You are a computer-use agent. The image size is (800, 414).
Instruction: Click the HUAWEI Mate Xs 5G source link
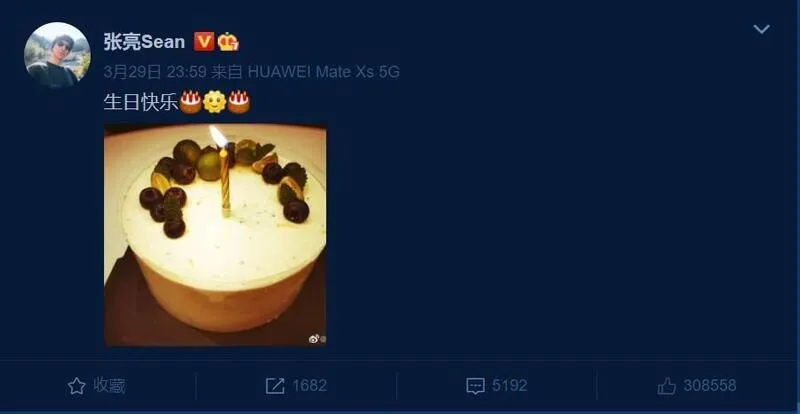[323, 72]
